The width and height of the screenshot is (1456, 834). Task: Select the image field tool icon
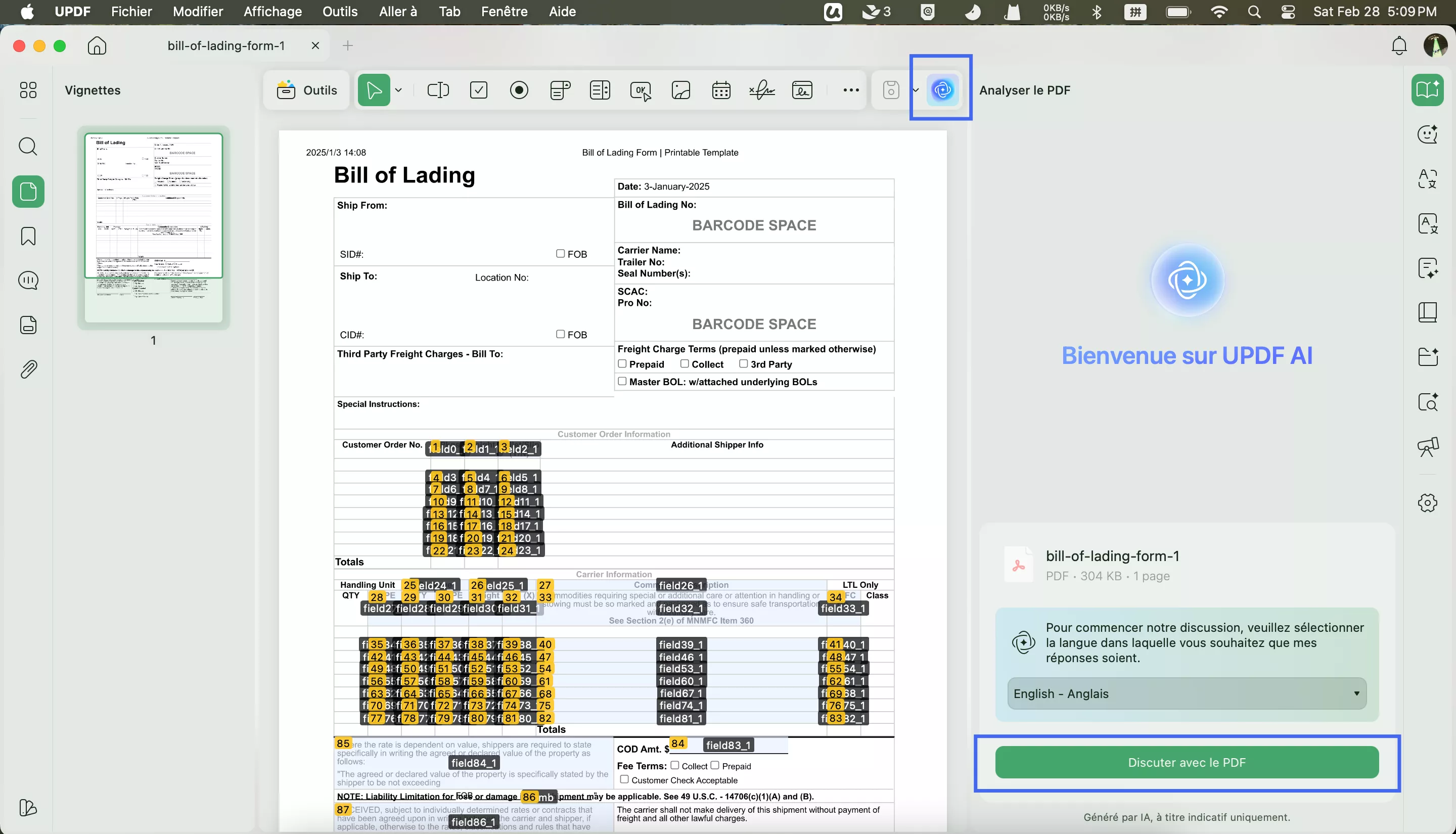(x=680, y=90)
